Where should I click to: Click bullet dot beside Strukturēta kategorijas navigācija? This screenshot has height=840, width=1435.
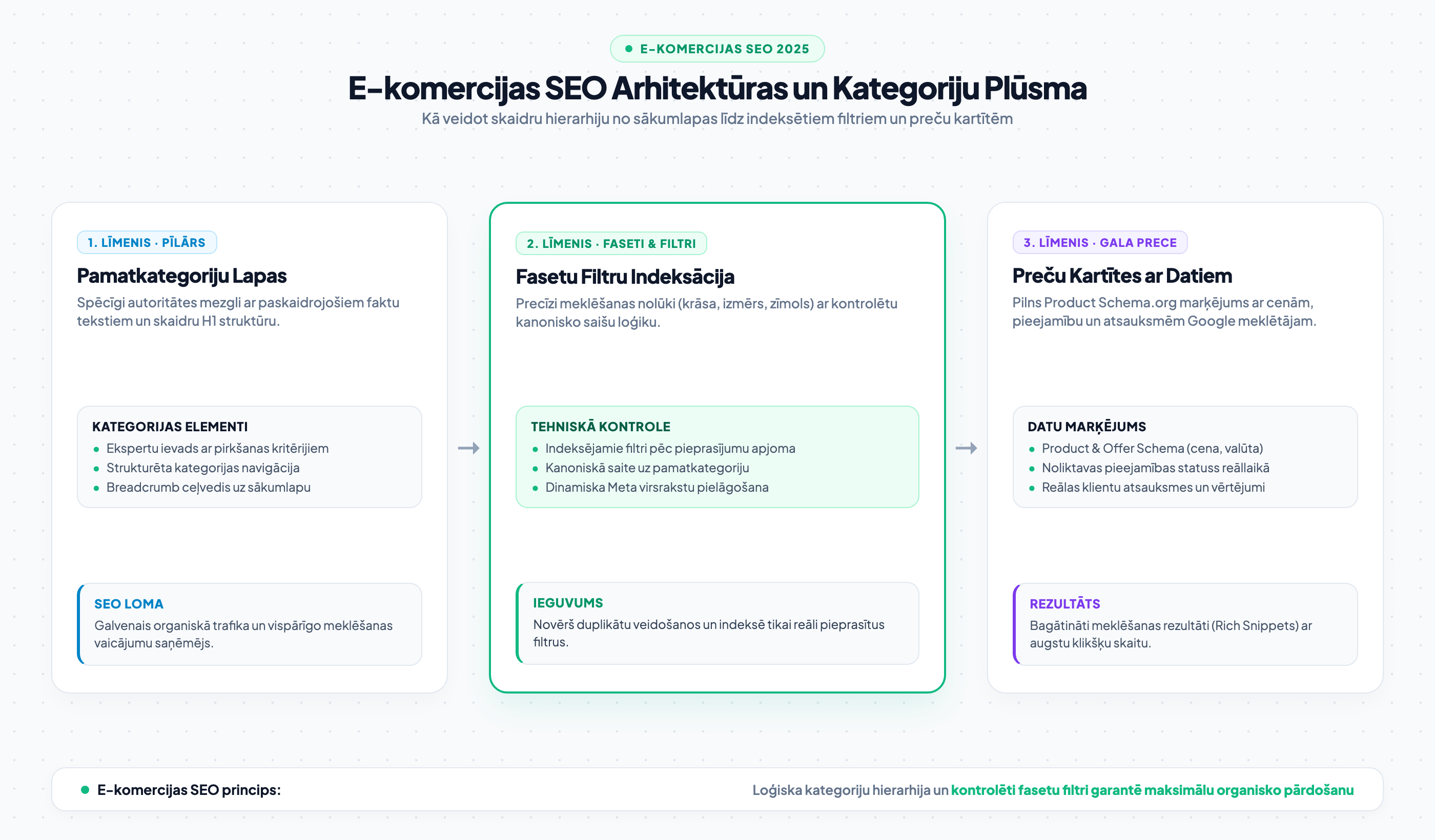point(96,469)
